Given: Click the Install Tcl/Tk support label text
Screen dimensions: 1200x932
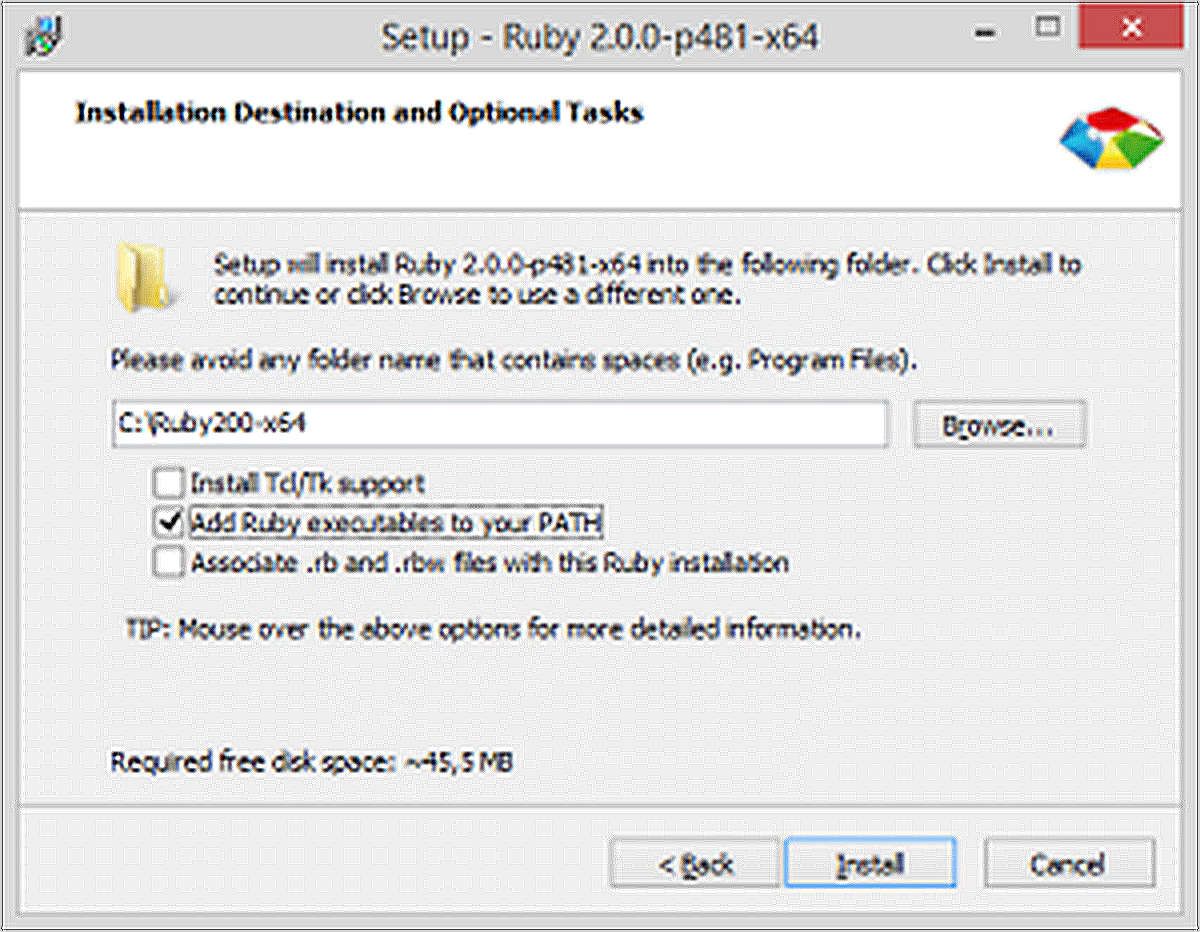Looking at the screenshot, I should point(308,485).
